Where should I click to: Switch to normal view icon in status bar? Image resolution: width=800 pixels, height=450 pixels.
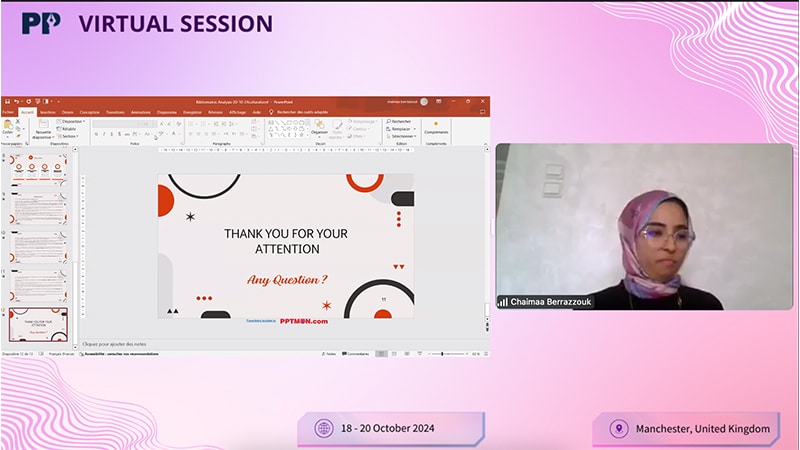381,354
